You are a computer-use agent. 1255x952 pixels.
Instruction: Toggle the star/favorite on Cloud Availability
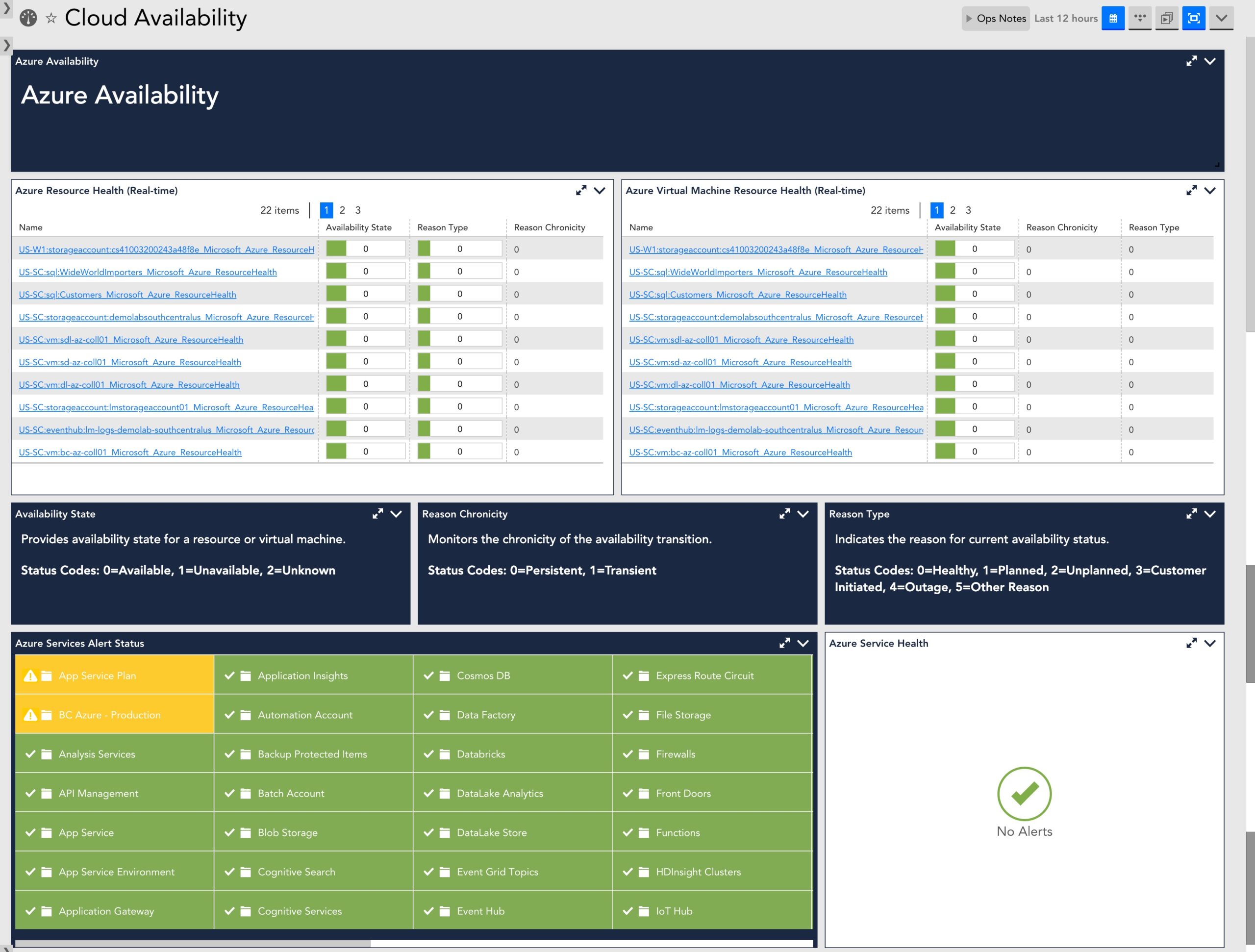[x=52, y=18]
